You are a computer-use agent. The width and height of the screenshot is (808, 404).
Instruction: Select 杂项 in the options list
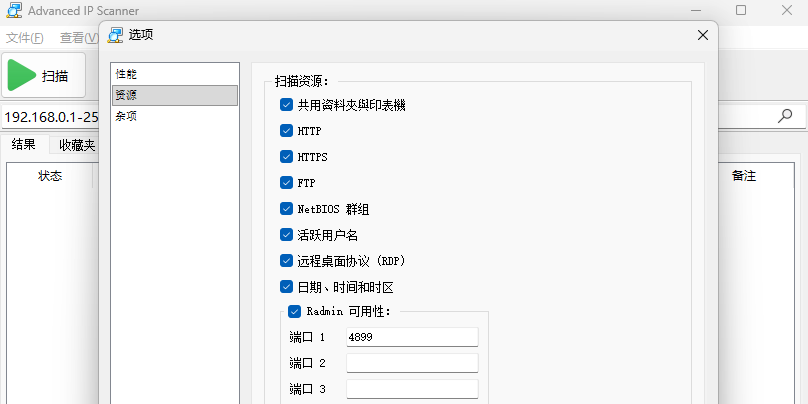tap(175, 116)
